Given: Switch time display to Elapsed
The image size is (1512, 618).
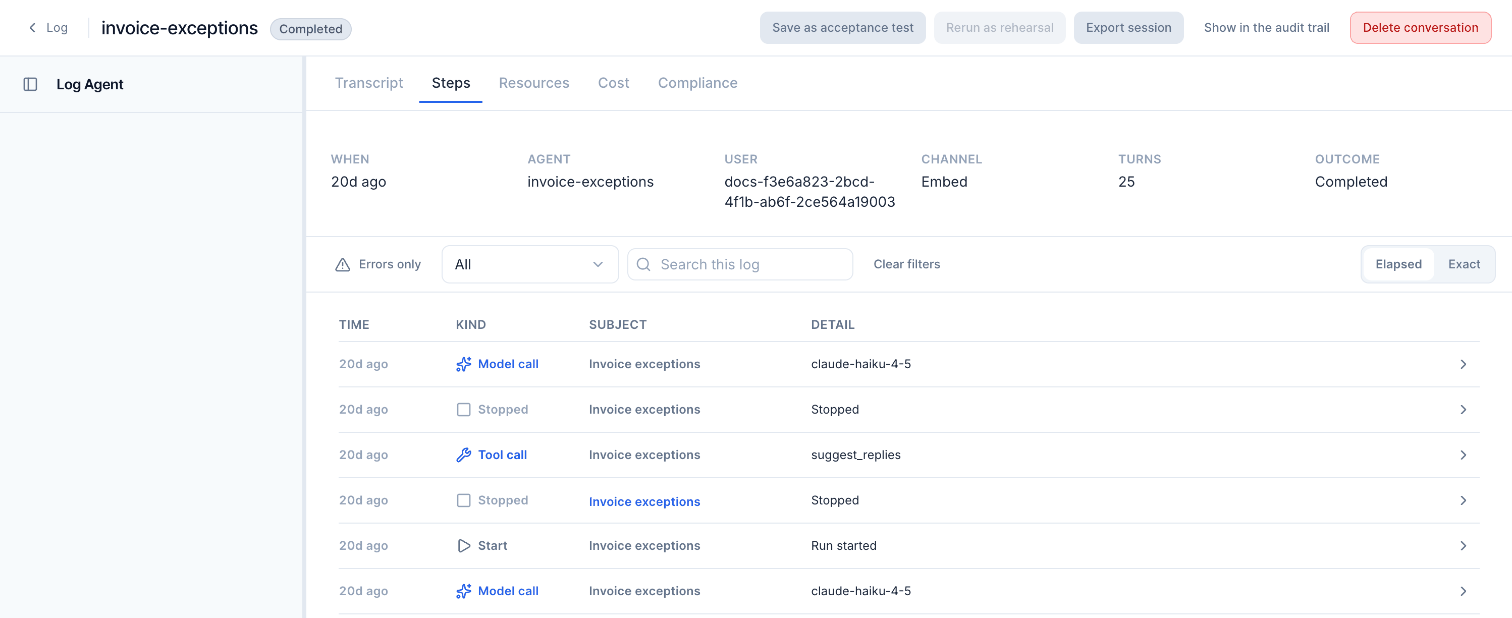Looking at the screenshot, I should (x=1398, y=265).
